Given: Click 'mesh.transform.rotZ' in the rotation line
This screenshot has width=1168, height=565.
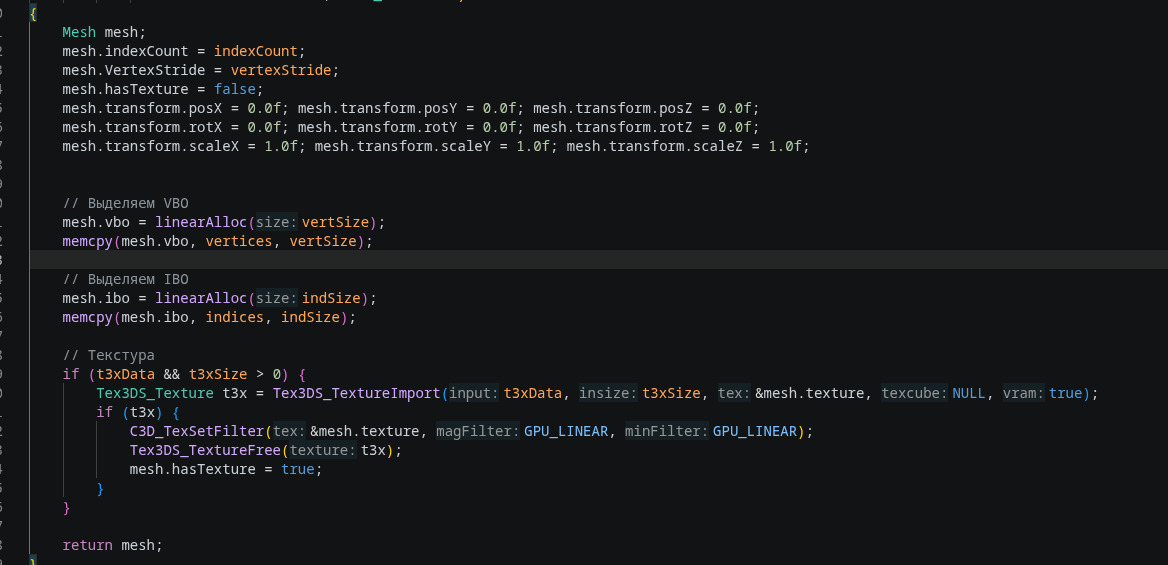Looking at the screenshot, I should 612,127.
